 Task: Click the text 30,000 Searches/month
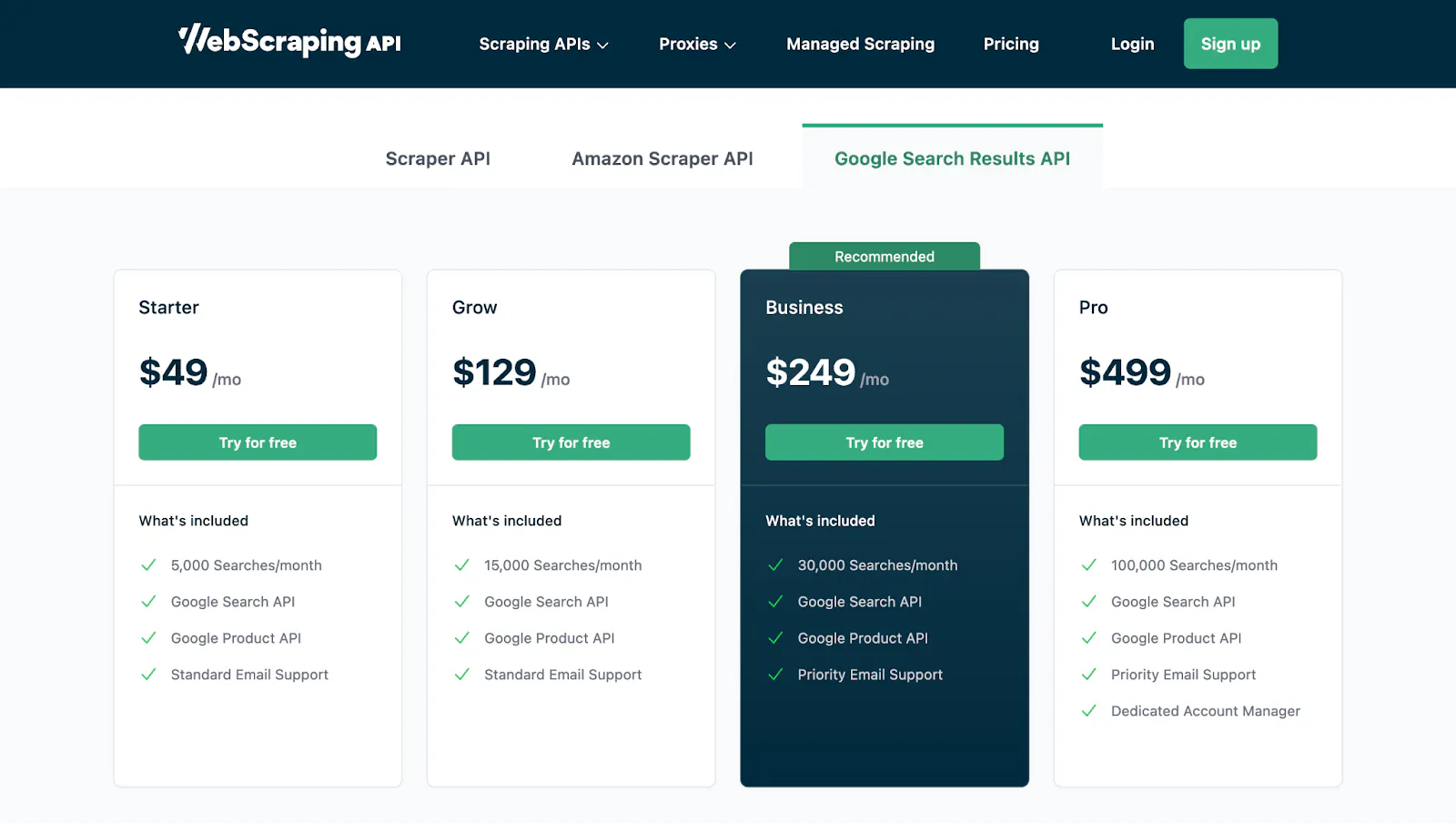878,565
